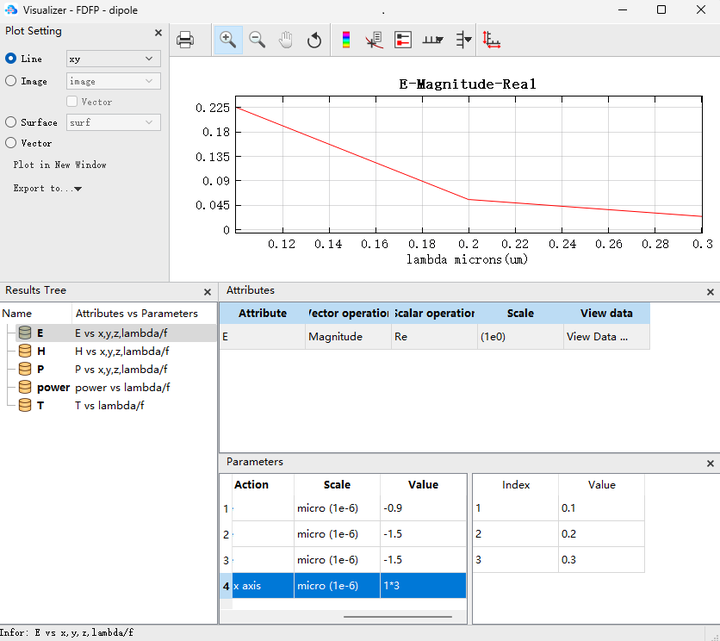This screenshot has height=641, width=720.
Task: Click the Scale header in Attributes table
Action: [520, 313]
